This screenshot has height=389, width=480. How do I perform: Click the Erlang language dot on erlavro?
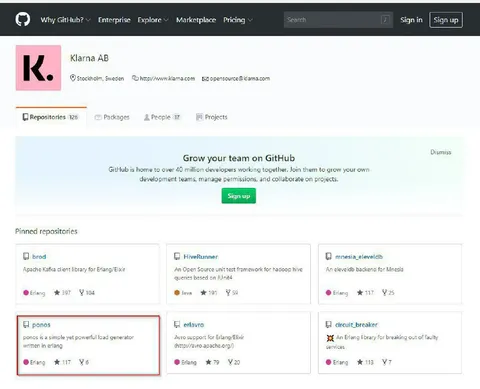[177, 362]
